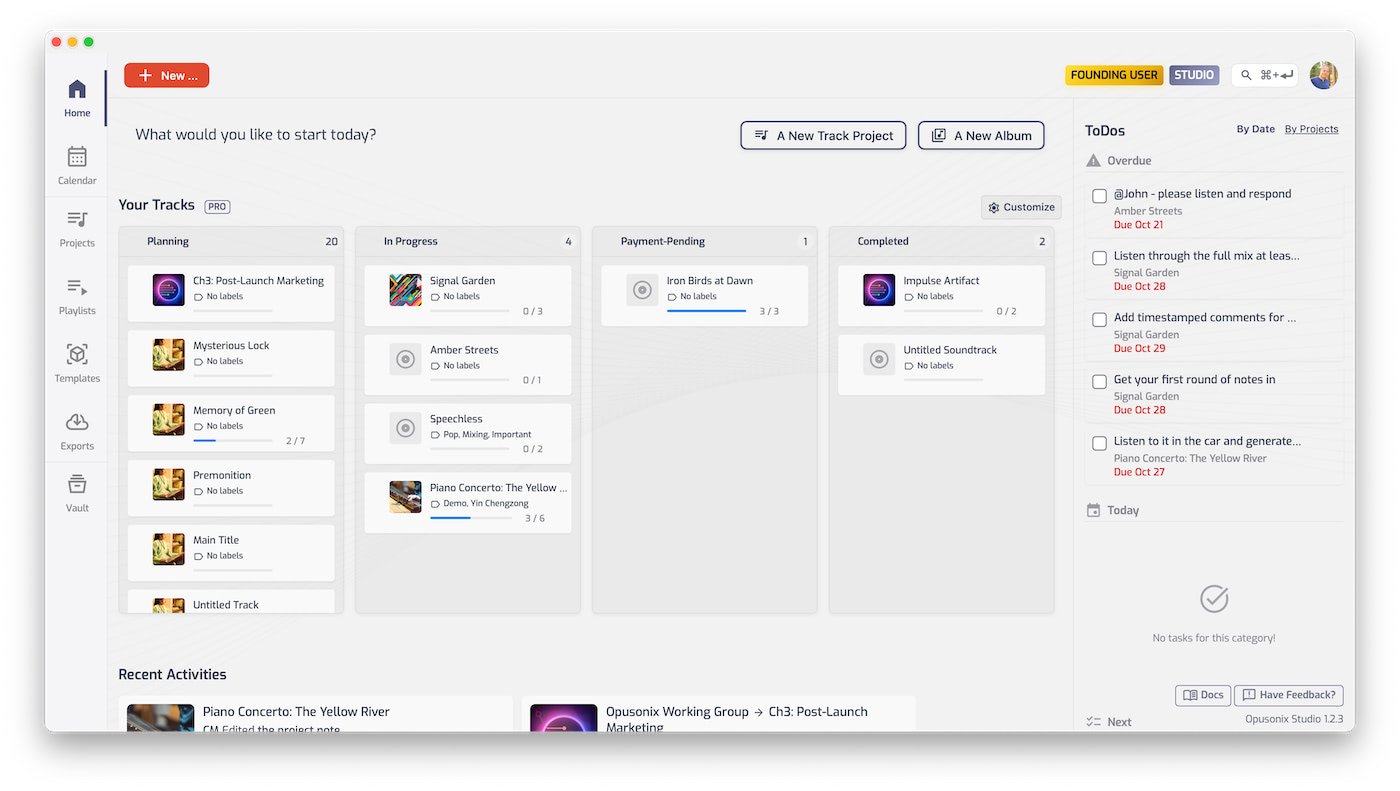This screenshot has width=1400, height=791.
Task: Open the Signal Garden track card thumbnail
Action: [405, 290]
